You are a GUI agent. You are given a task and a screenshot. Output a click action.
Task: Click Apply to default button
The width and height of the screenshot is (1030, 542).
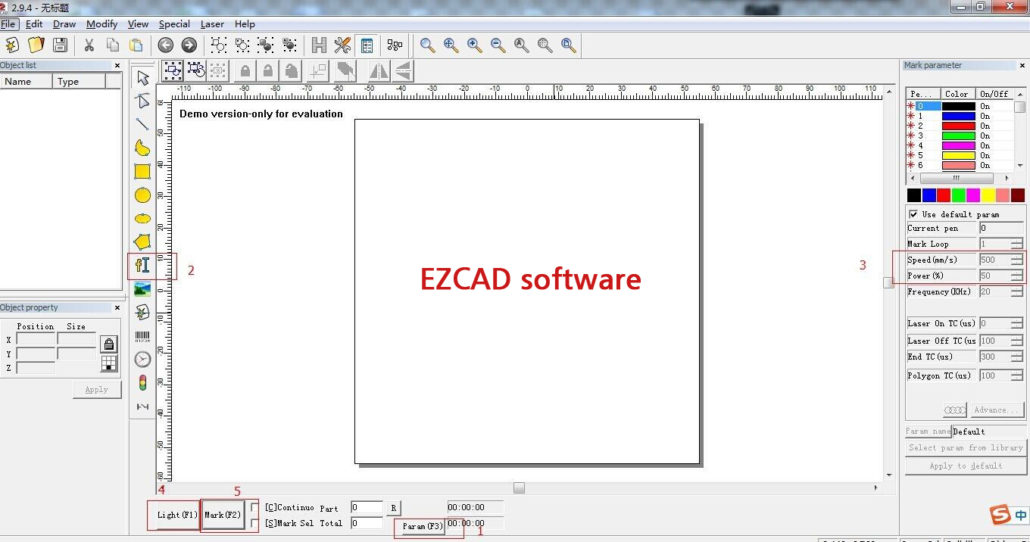point(965,466)
